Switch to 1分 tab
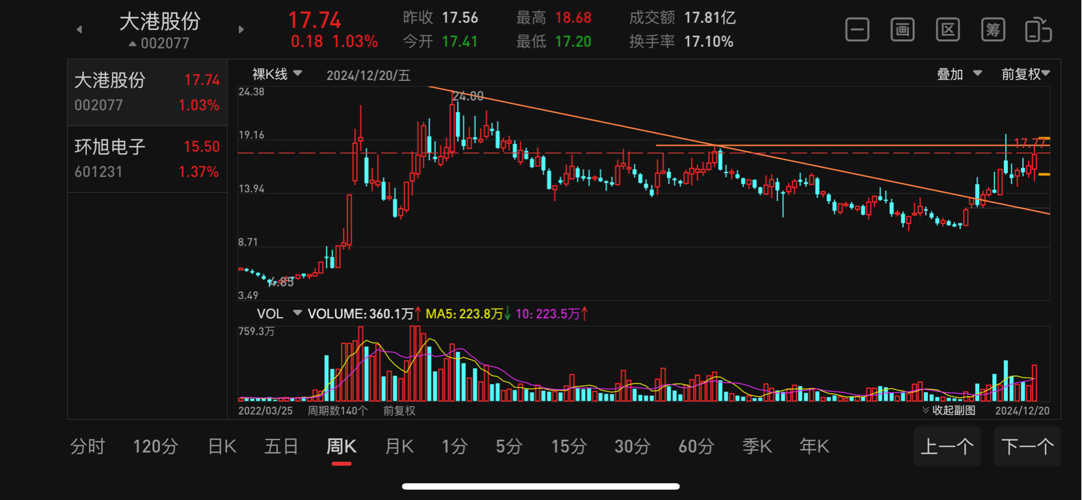1082x500 pixels. (454, 446)
